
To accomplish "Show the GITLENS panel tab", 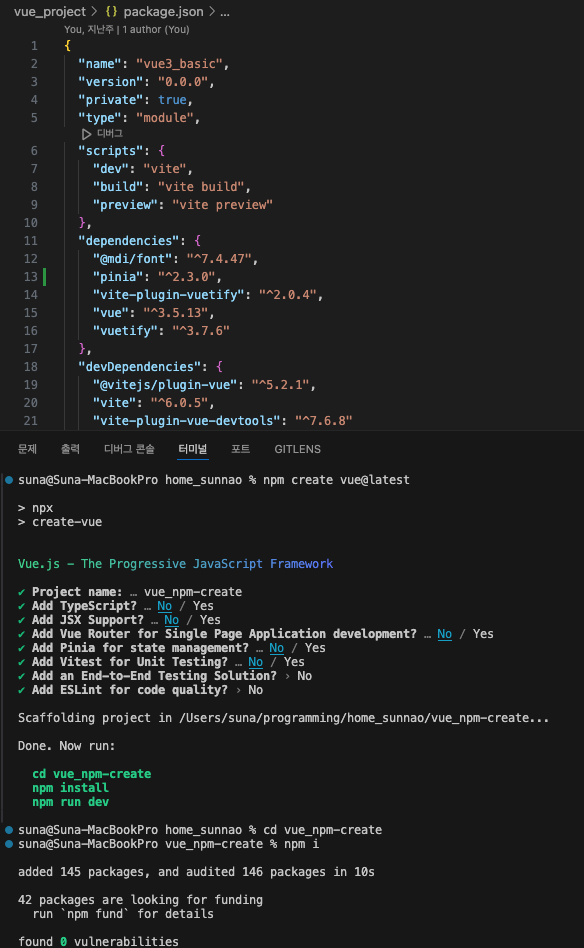I will (297, 449).
